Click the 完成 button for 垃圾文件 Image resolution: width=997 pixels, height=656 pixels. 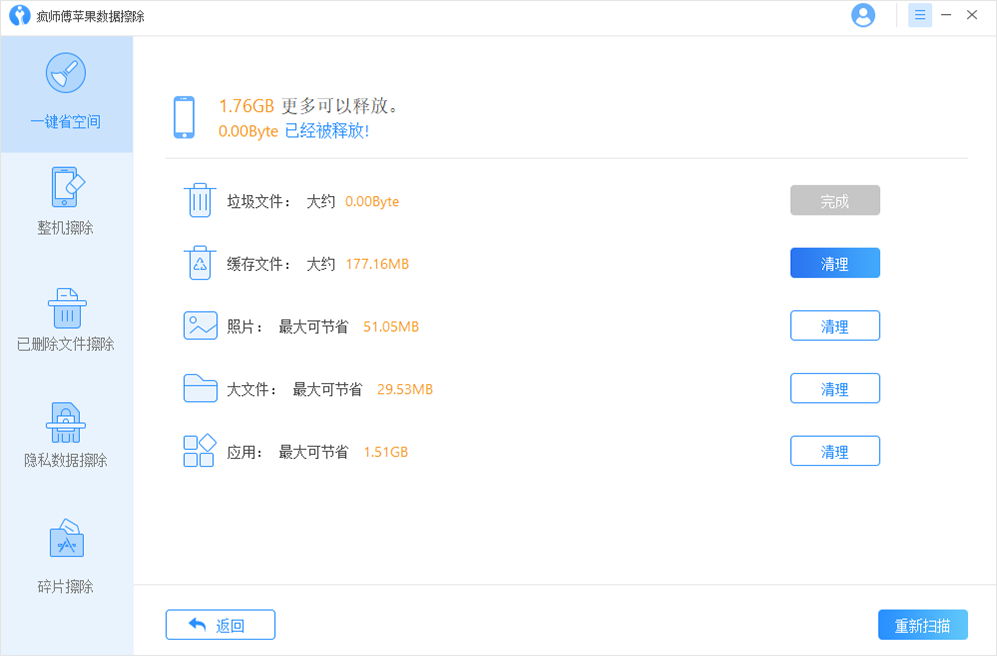[835, 200]
